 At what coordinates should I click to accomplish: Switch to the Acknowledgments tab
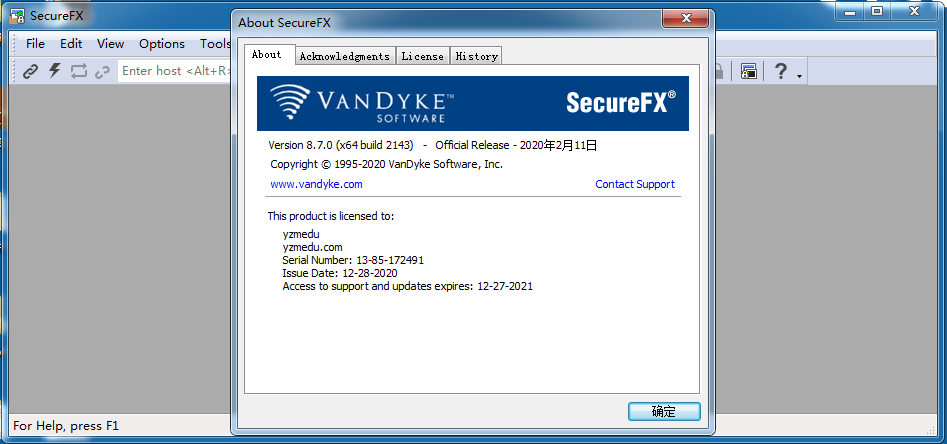345,56
